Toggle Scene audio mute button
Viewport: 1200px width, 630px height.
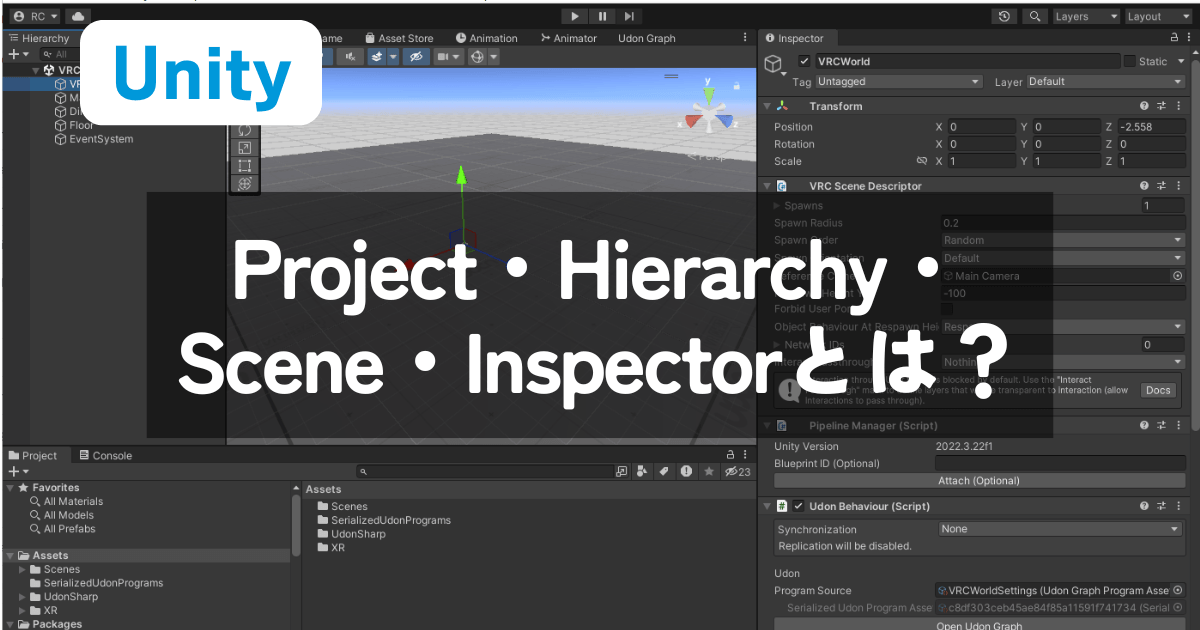351,57
